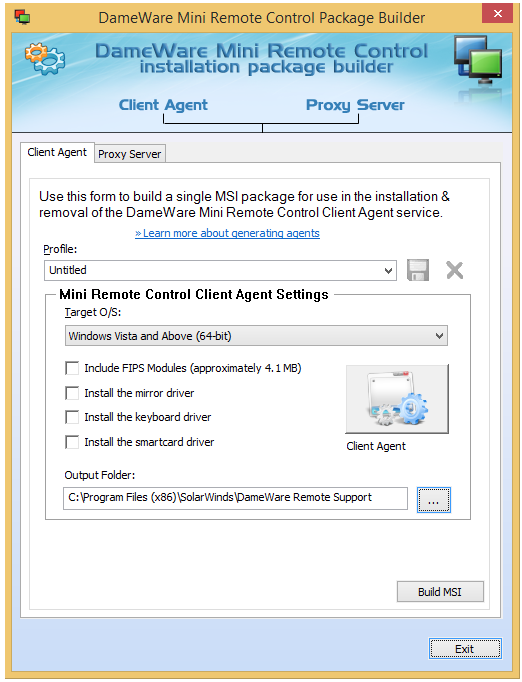Click the Client Agent banner heading
Image resolution: width=522 pixels, height=682 pixels.
point(163,105)
